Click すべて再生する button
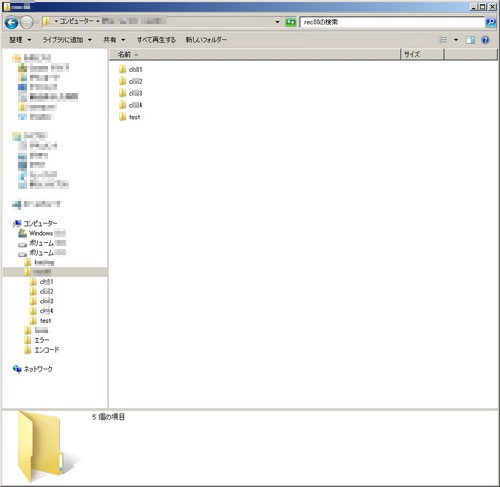 tap(156, 40)
